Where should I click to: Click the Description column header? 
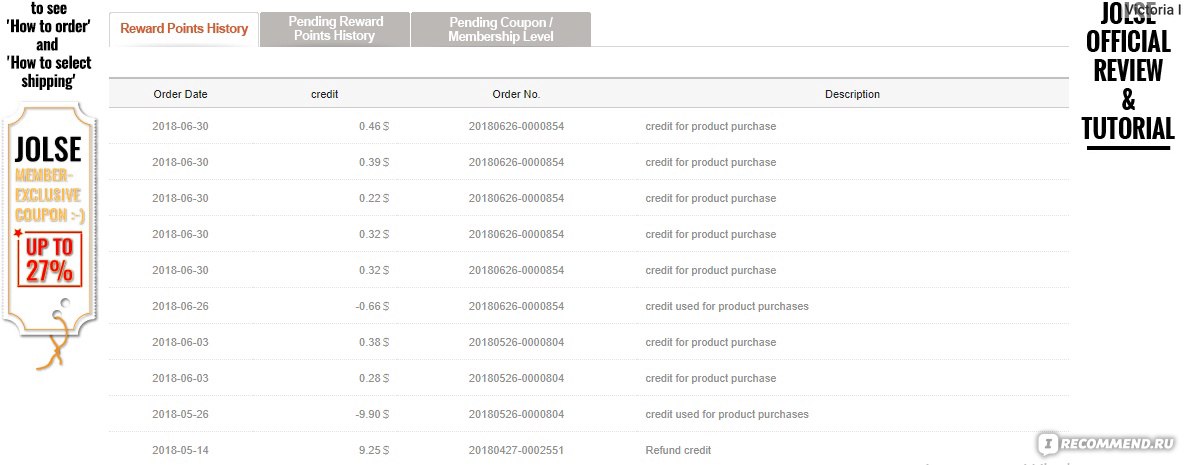[x=852, y=95]
